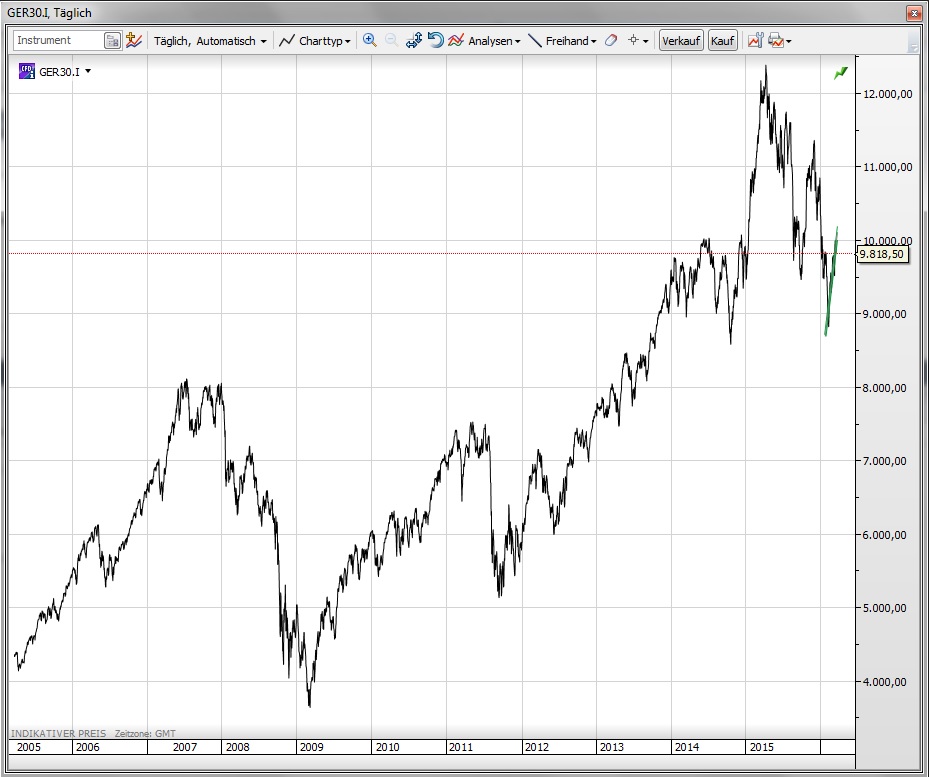Viewport: 929px width, 777px height.
Task: Expand the print/export dropdown arrow
Action: [790, 42]
